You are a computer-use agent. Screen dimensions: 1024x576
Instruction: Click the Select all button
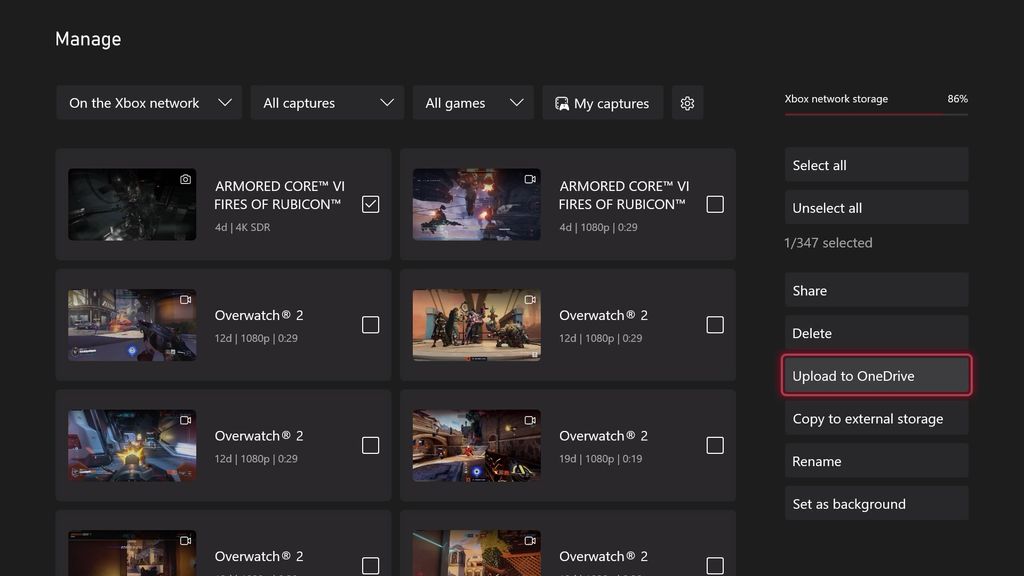(876, 164)
